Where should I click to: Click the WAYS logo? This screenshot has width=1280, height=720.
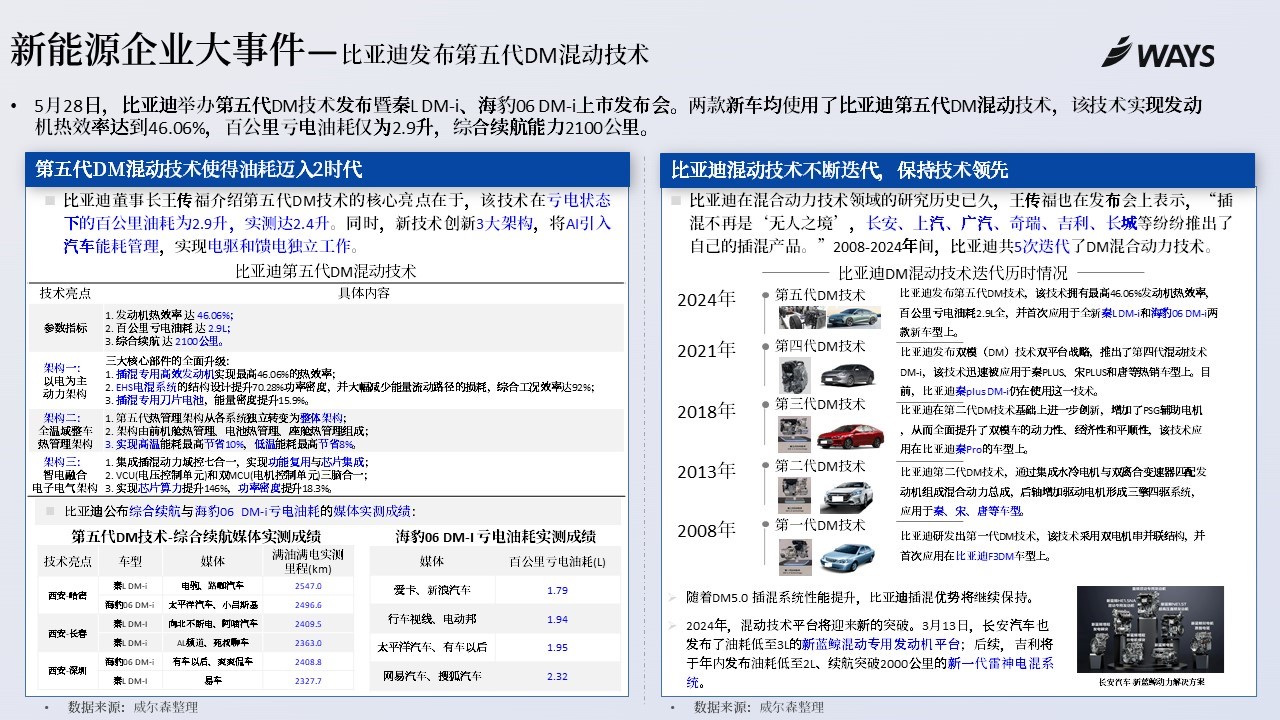(1158, 52)
